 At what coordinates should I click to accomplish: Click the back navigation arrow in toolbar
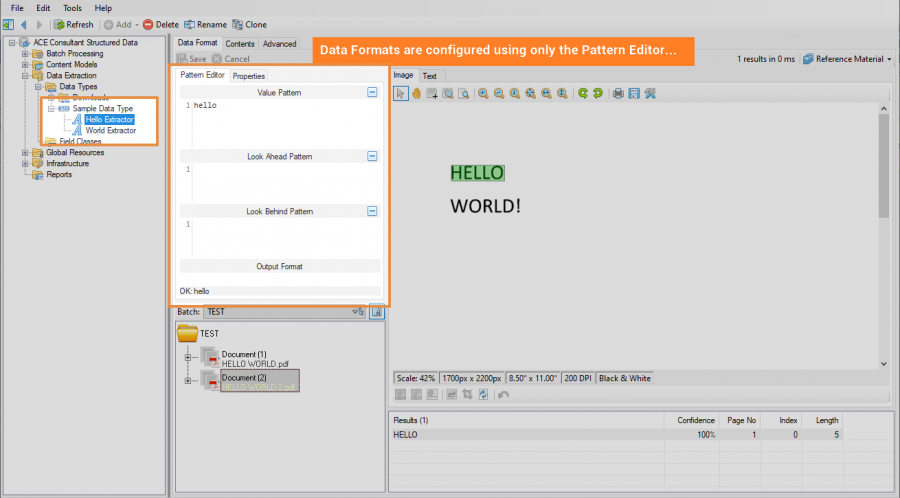[24, 25]
